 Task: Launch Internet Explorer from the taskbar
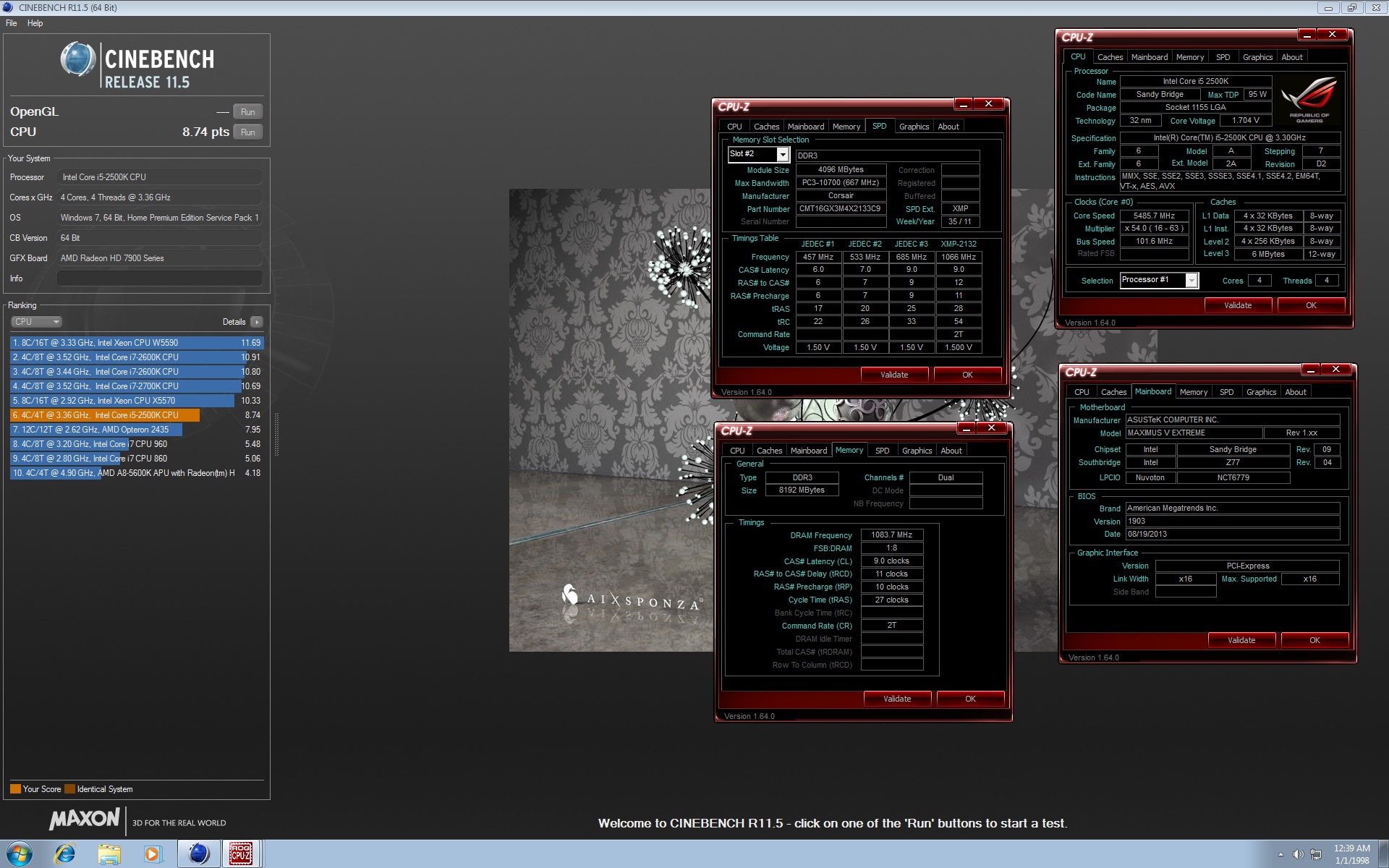tap(65, 854)
